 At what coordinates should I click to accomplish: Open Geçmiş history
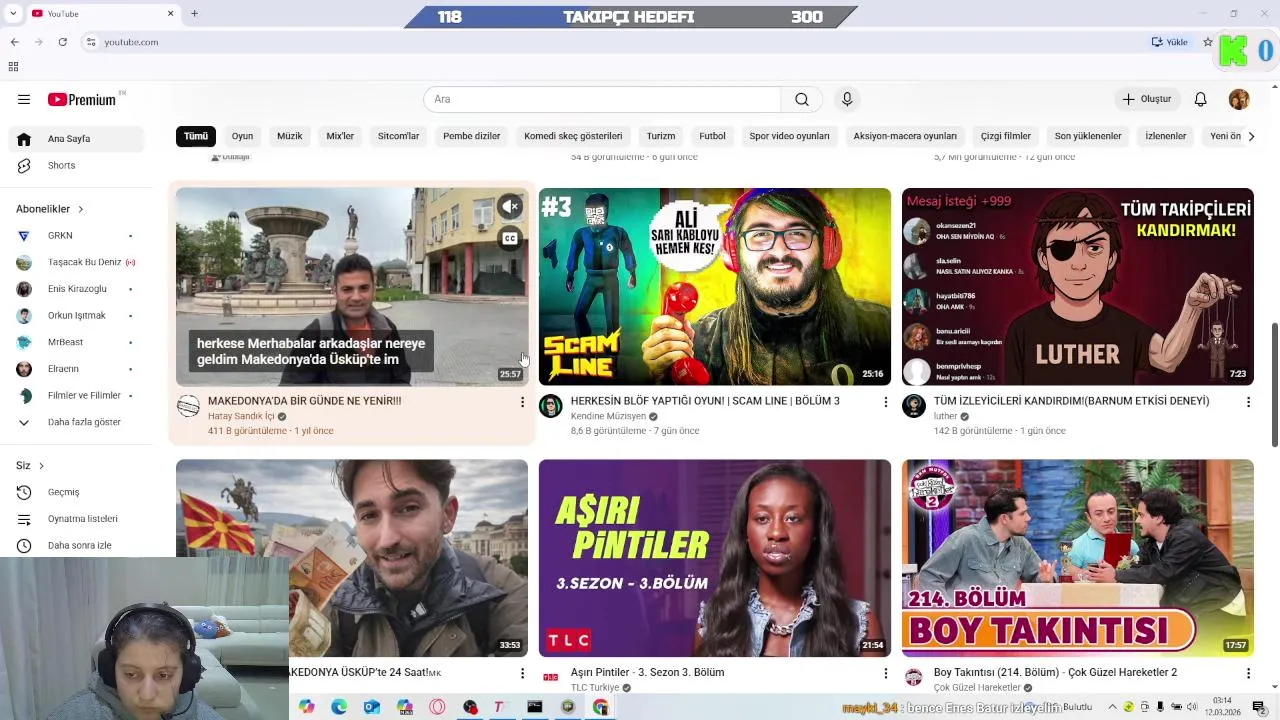tap(76, 492)
